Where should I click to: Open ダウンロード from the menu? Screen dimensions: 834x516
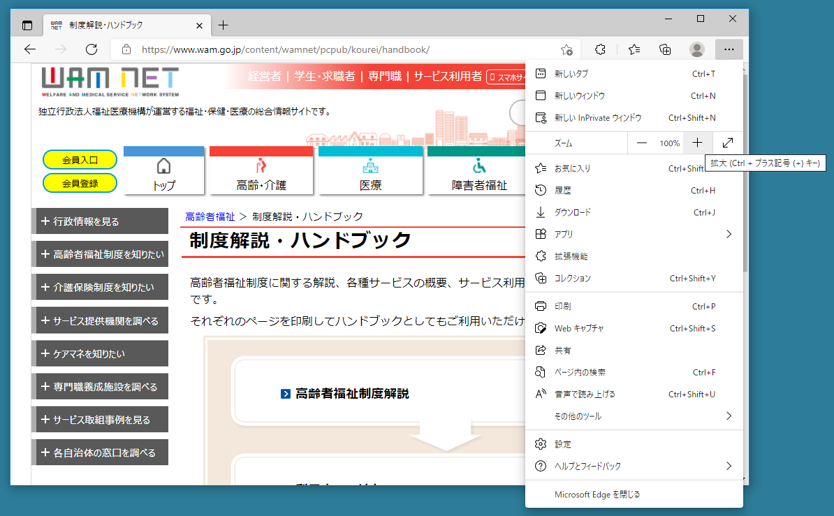(633, 212)
